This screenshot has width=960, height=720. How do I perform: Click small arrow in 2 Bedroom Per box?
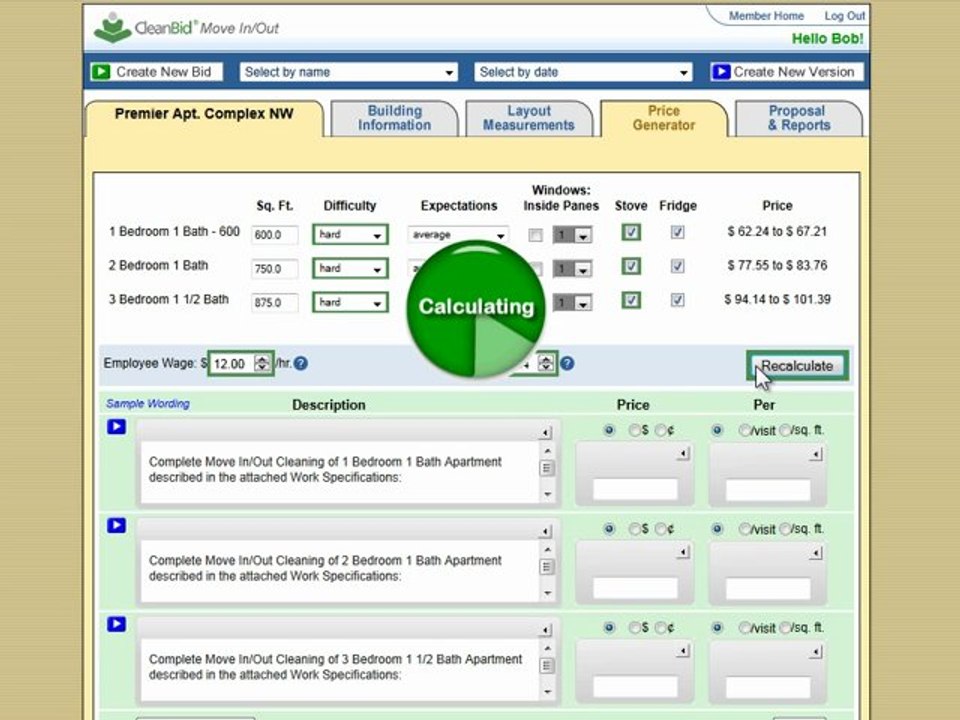(x=816, y=553)
